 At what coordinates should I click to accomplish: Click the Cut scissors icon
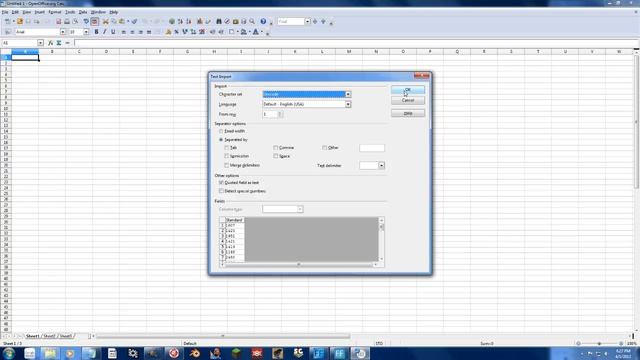pyautogui.click(x=106, y=21)
